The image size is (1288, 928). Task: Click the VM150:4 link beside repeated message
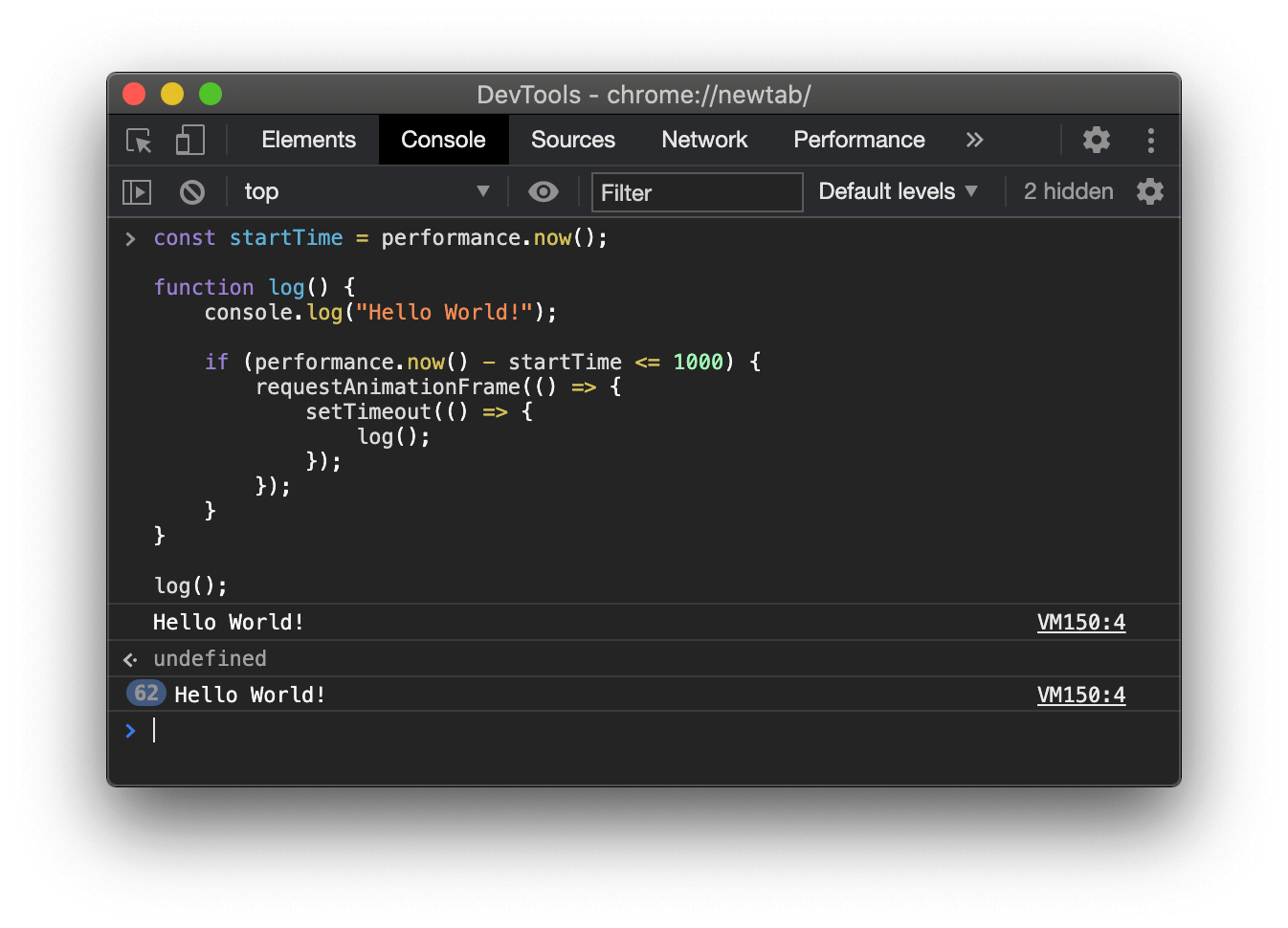[1080, 696]
